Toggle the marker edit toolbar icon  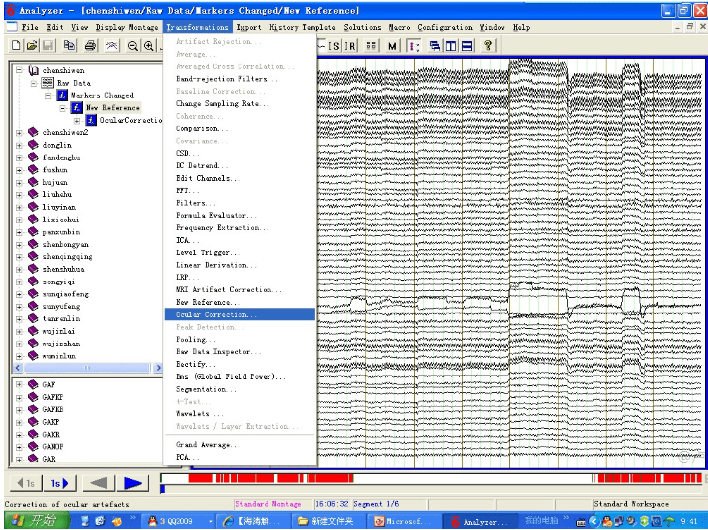point(414,46)
